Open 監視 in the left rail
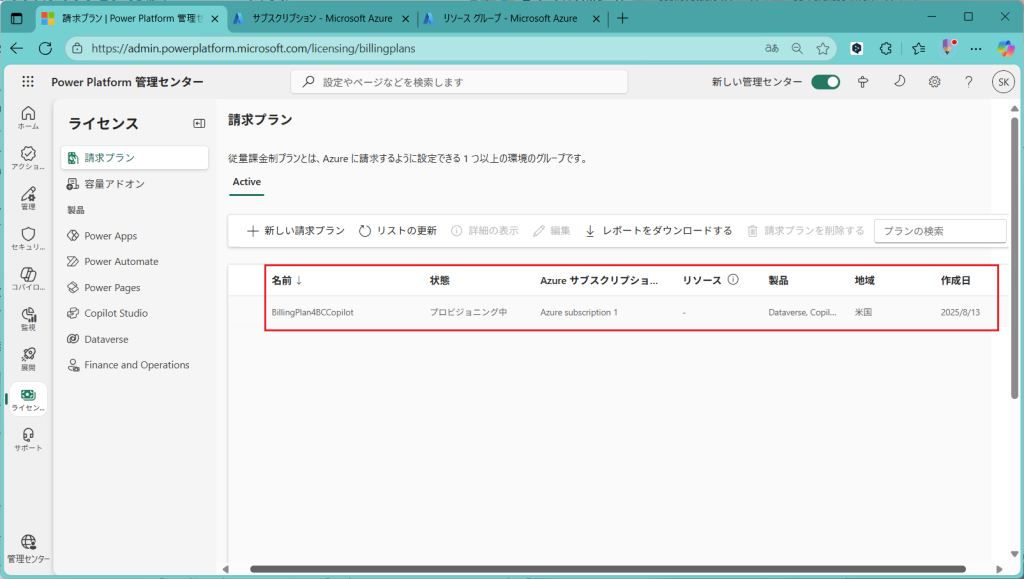The image size is (1024, 579). (x=28, y=319)
